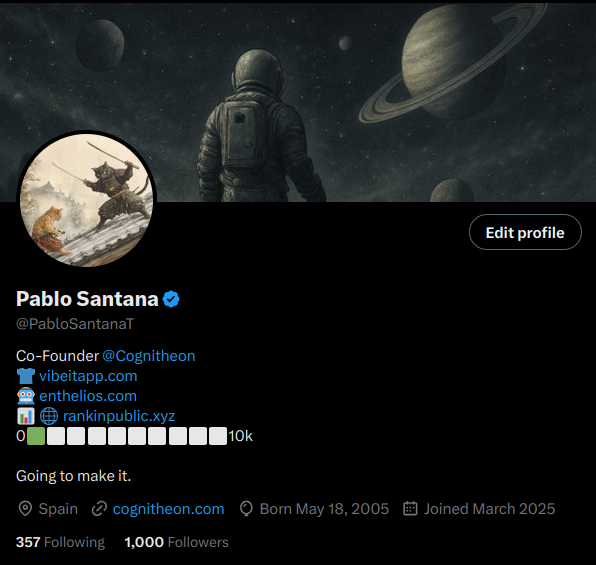Open the cognitheon.com website link
The image size is (596, 565).
click(x=168, y=509)
